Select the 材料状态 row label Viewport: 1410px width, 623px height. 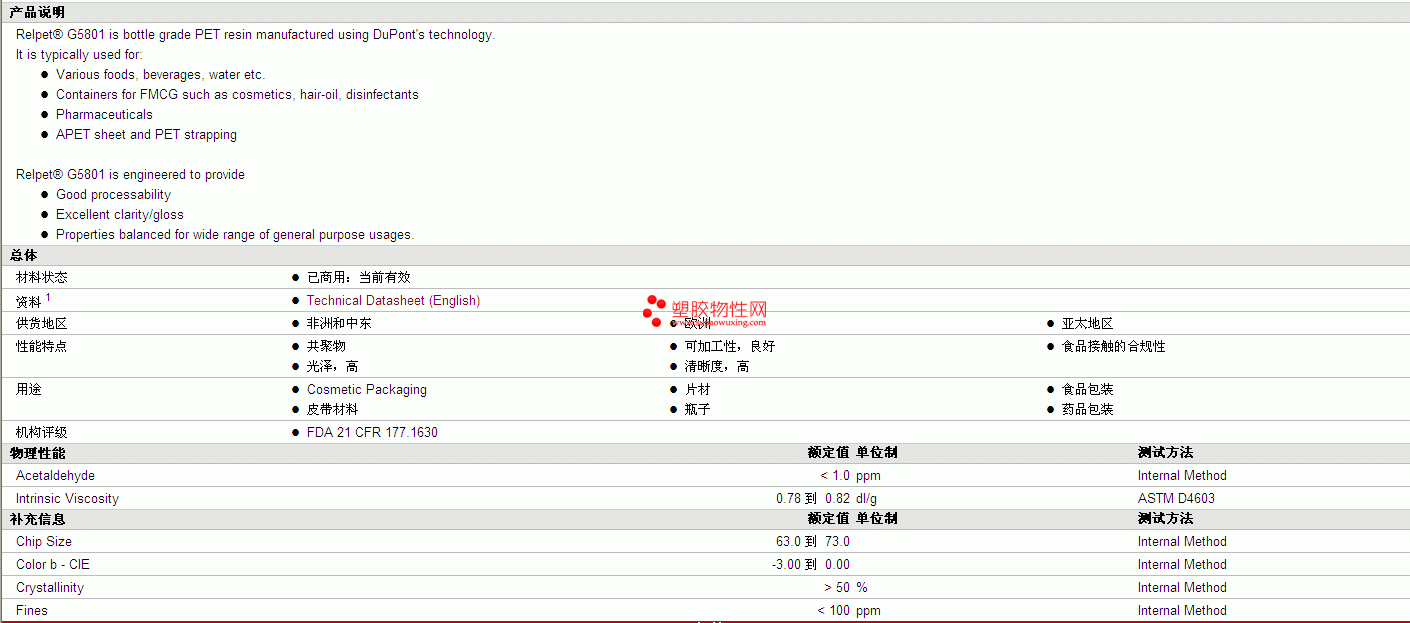pyautogui.click(x=42, y=278)
